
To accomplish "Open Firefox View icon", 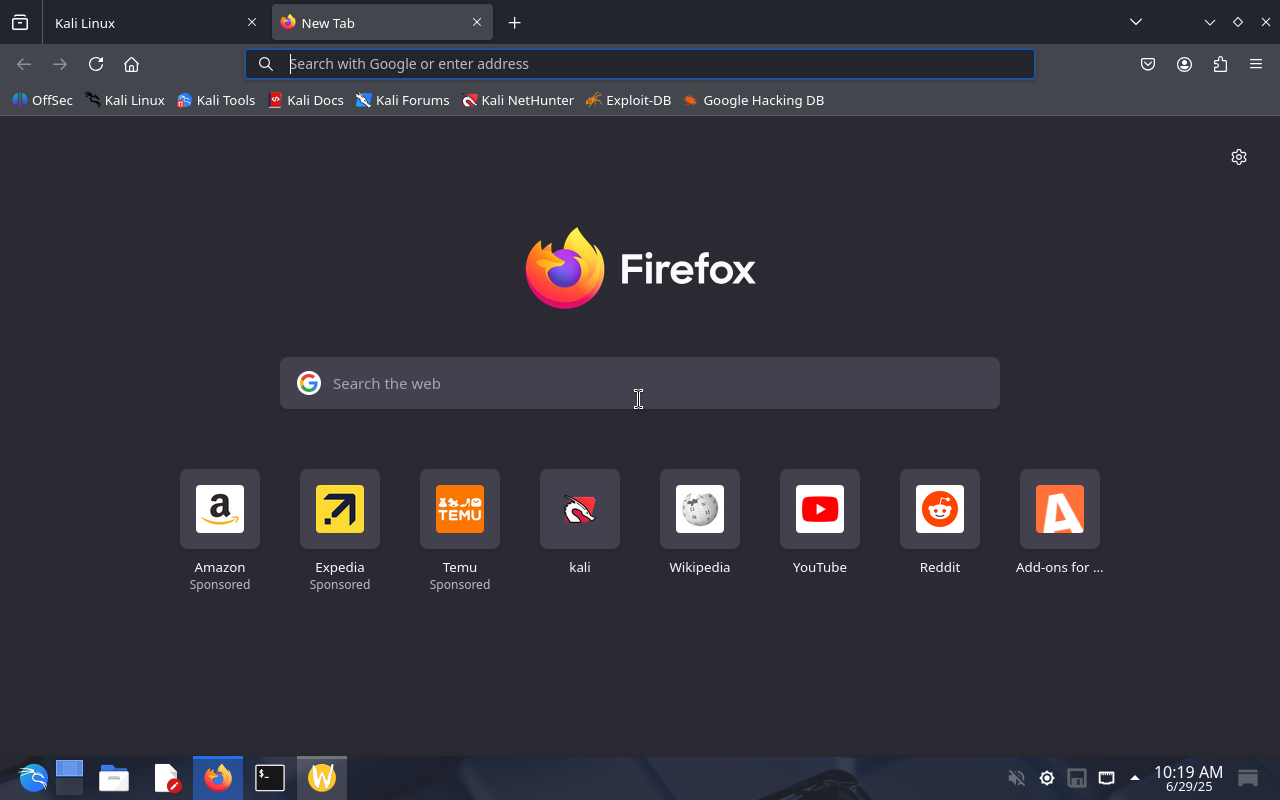I will pyautogui.click(x=20, y=22).
